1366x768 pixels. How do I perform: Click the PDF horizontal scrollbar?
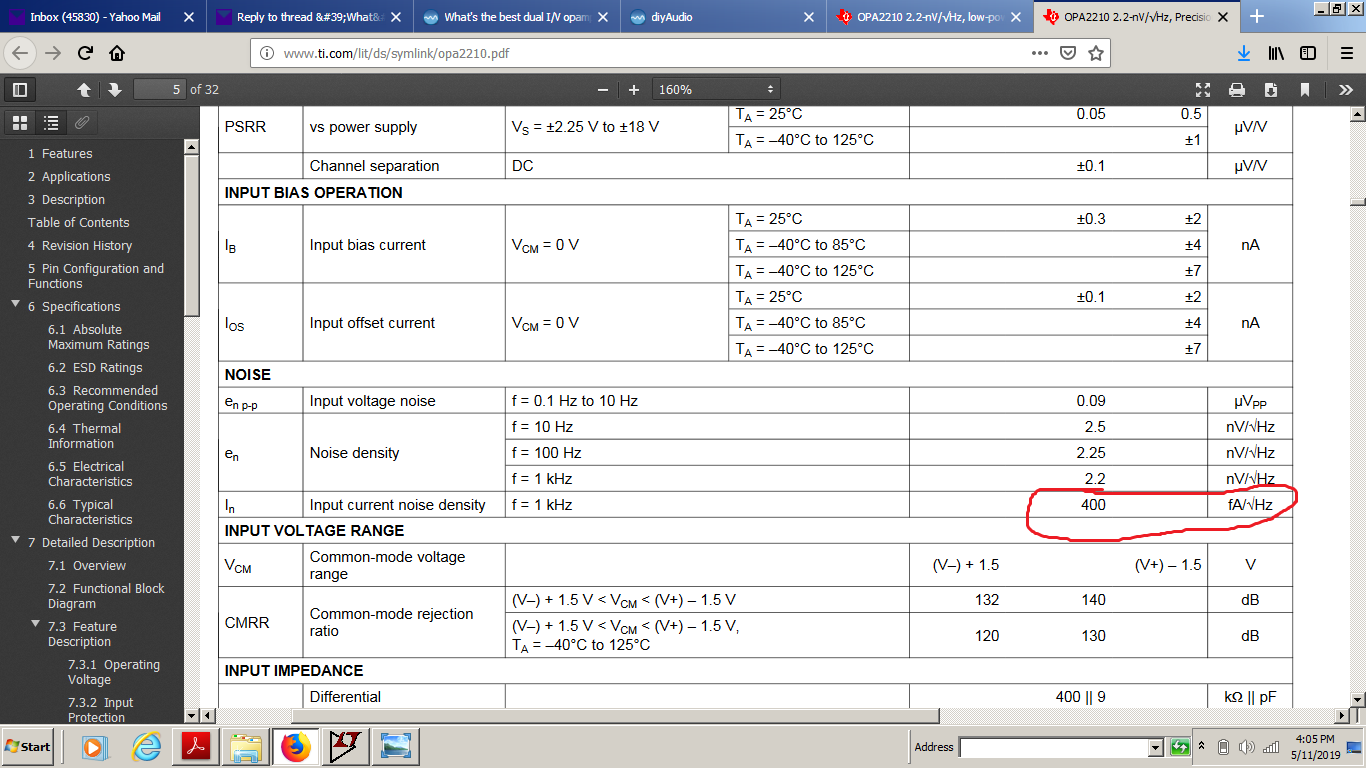pyautogui.click(x=615, y=715)
